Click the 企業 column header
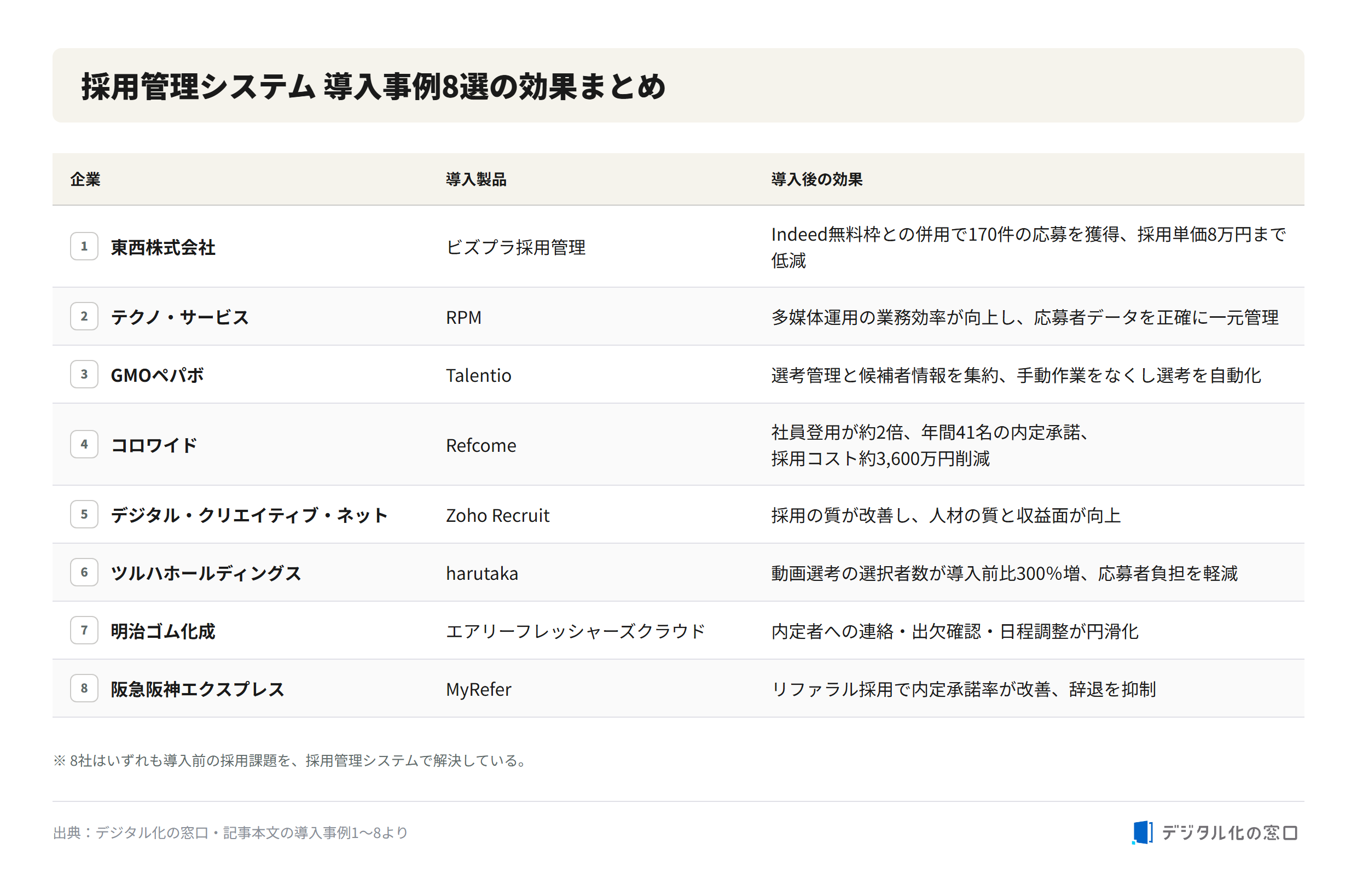 click(x=85, y=179)
